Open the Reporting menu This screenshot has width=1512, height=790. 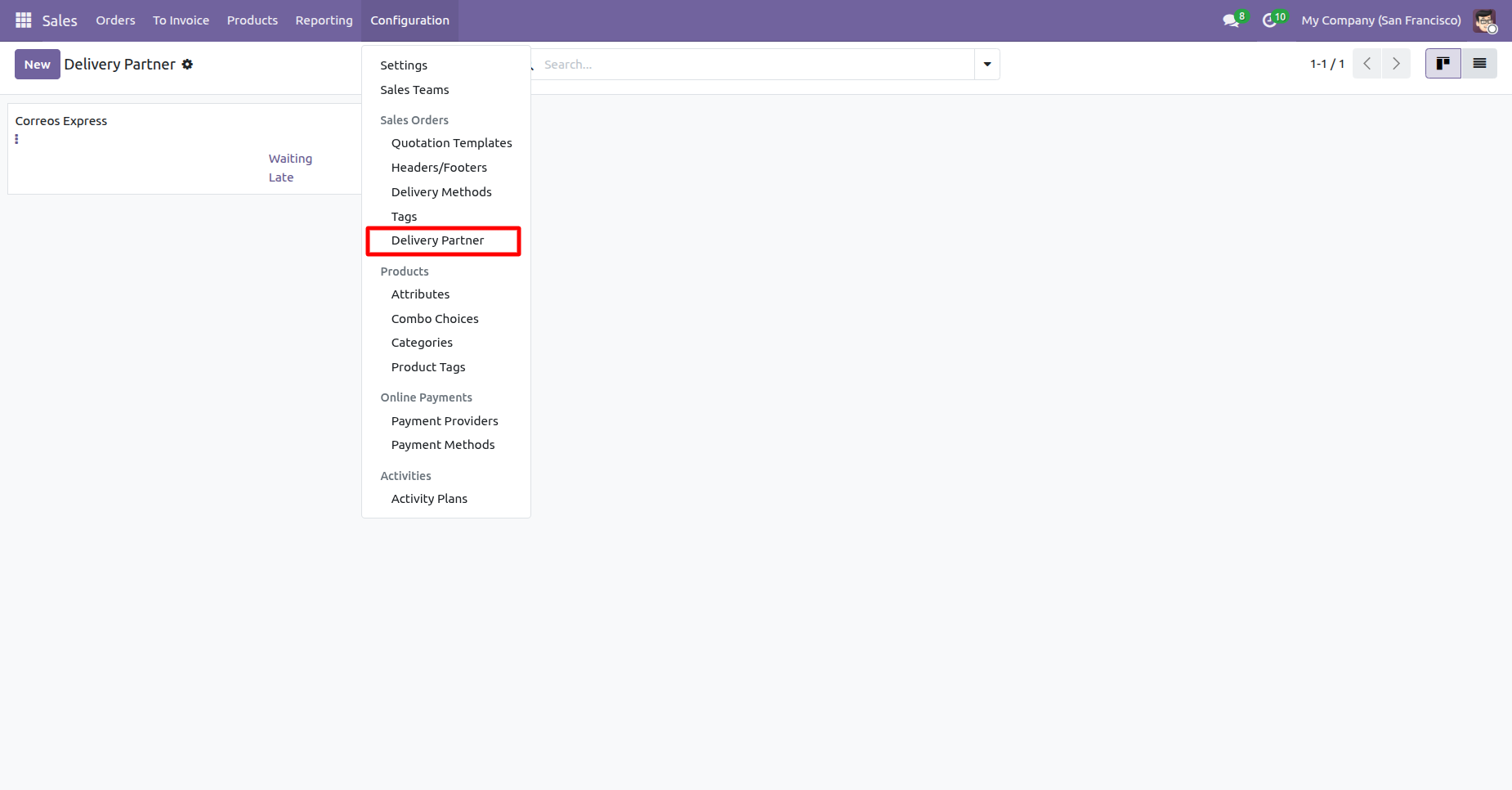point(324,20)
